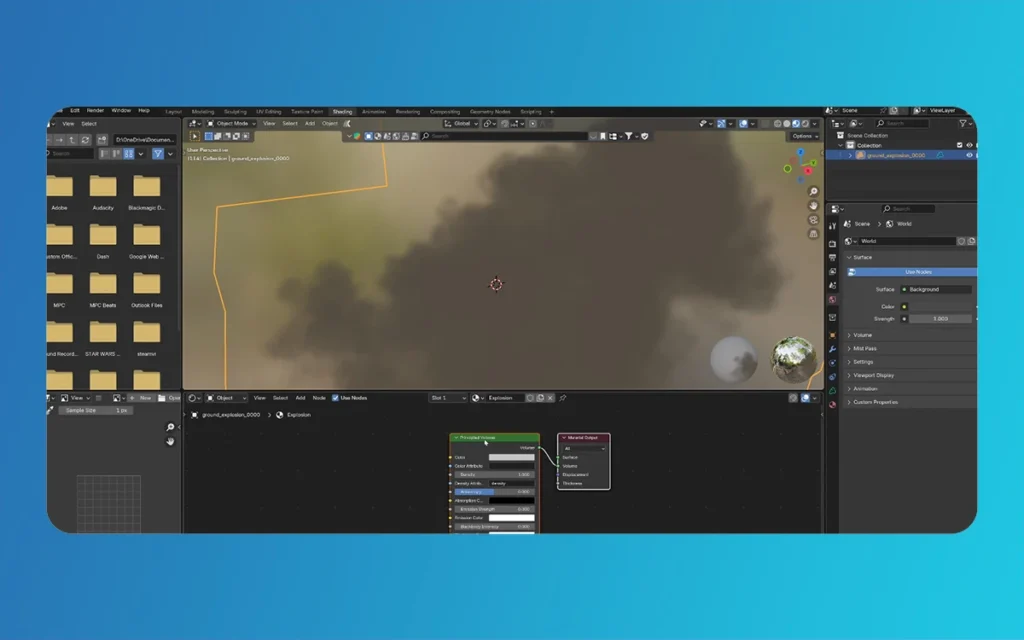The height and width of the screenshot is (640, 1024).
Task: Open Material properties tab icon
Action: point(832,405)
